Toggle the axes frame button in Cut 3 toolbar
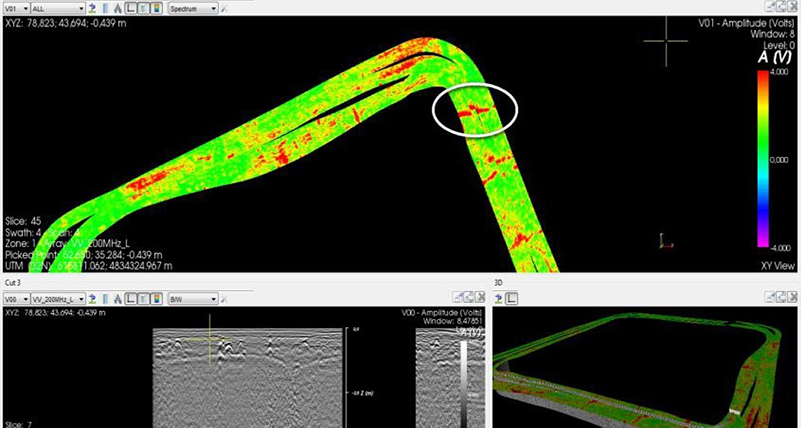Screen dimensions: 801x428 (131, 298)
